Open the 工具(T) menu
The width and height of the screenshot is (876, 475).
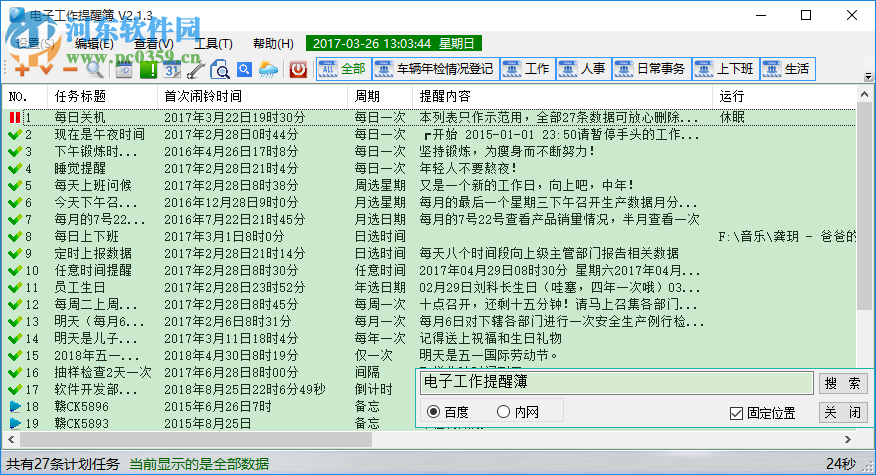213,44
